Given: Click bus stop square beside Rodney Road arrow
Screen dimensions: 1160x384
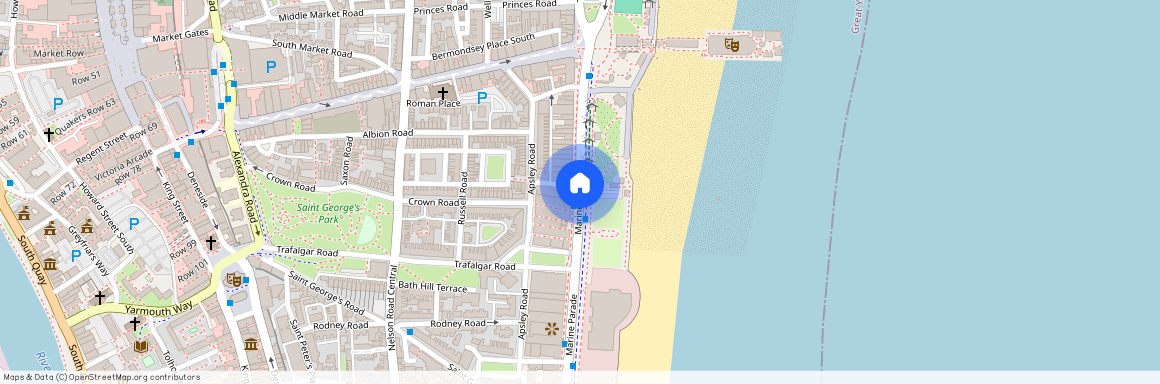Looking at the screenshot, I should (x=410, y=331).
